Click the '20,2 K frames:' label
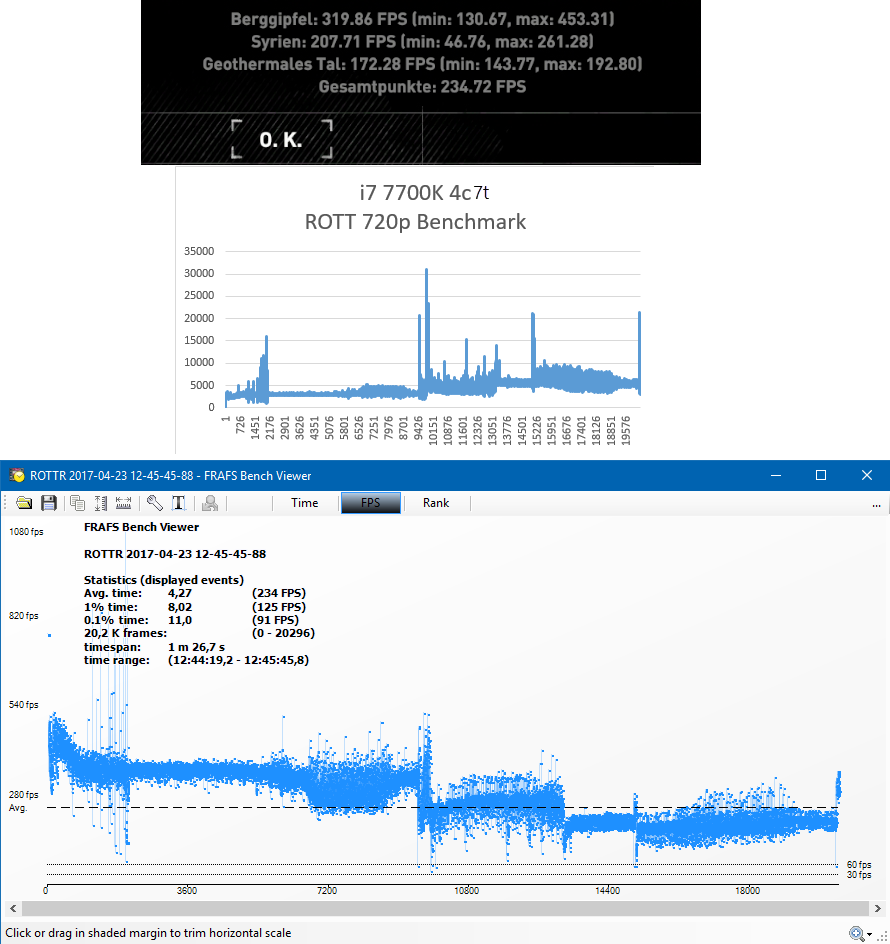Viewport: 890px width, 944px height. 125,633
